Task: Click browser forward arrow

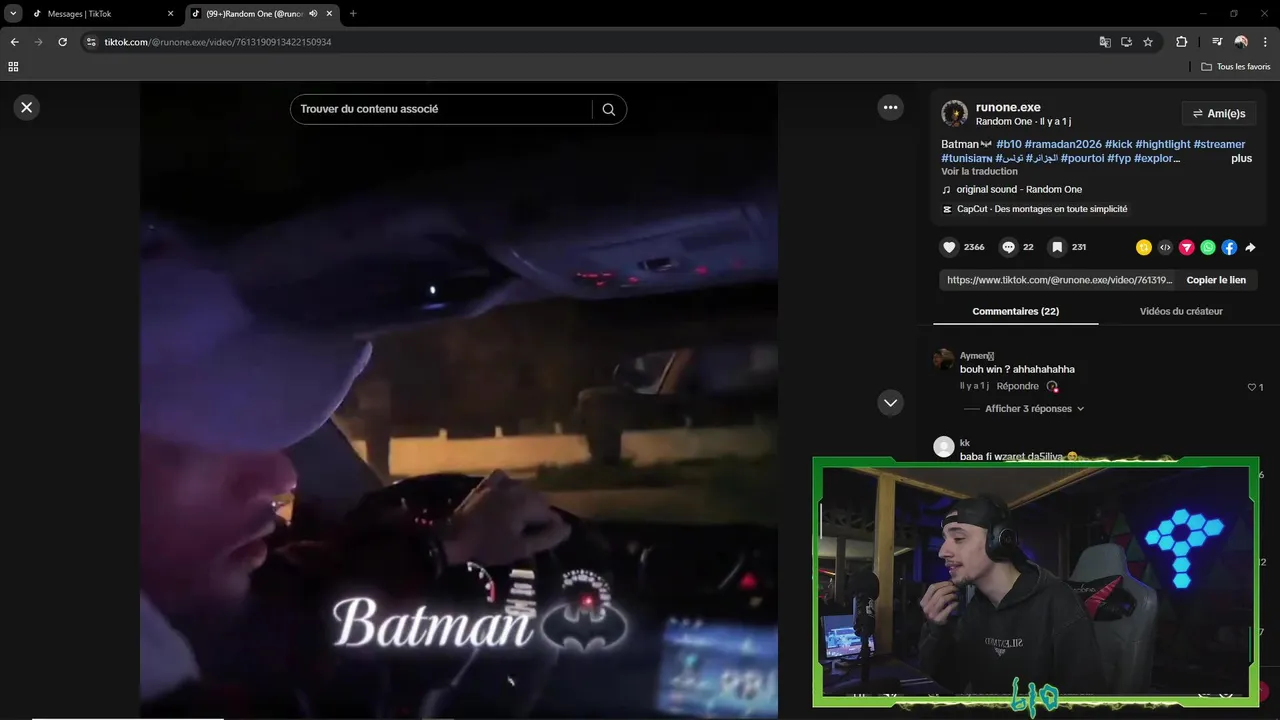Action: [38, 42]
